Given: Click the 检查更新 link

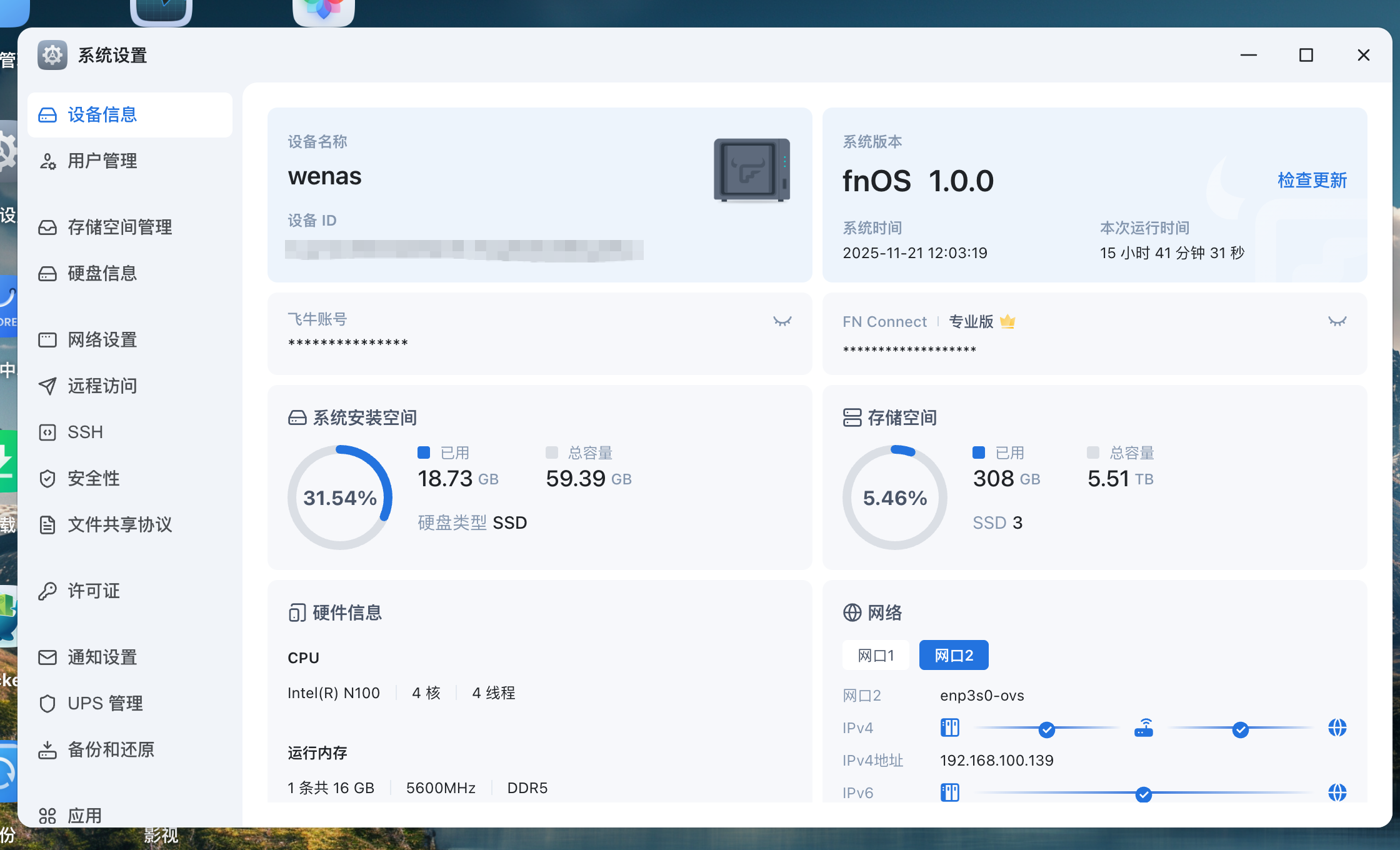Looking at the screenshot, I should [1312, 181].
